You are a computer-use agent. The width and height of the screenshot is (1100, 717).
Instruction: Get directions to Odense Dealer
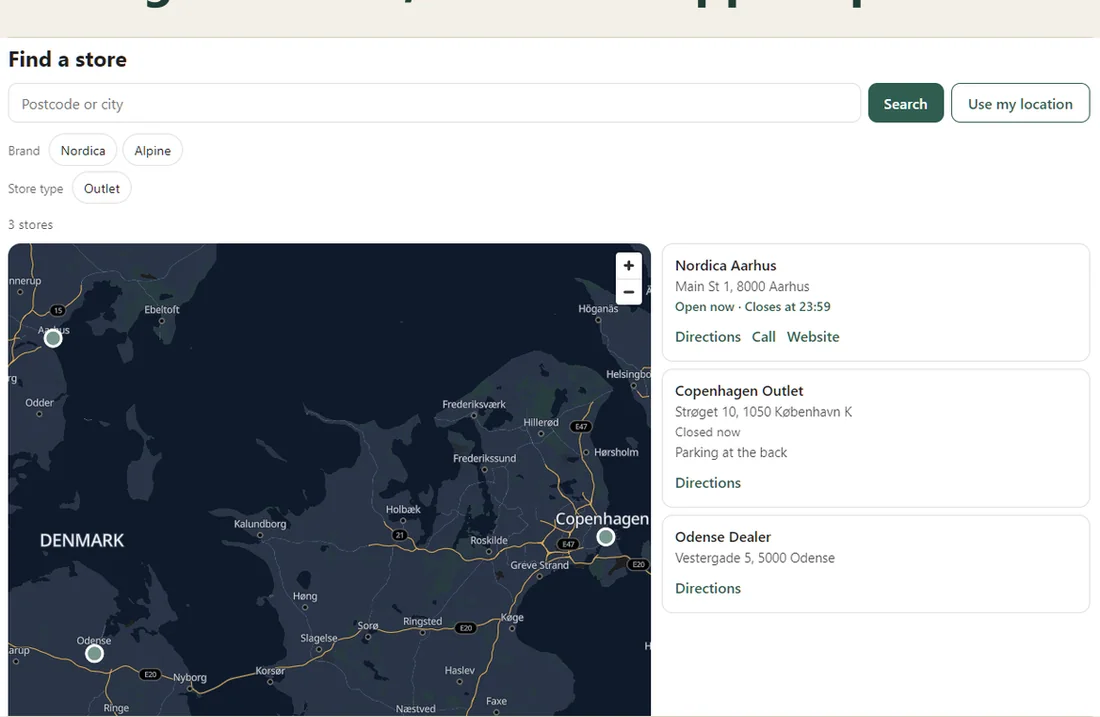pyautogui.click(x=707, y=588)
